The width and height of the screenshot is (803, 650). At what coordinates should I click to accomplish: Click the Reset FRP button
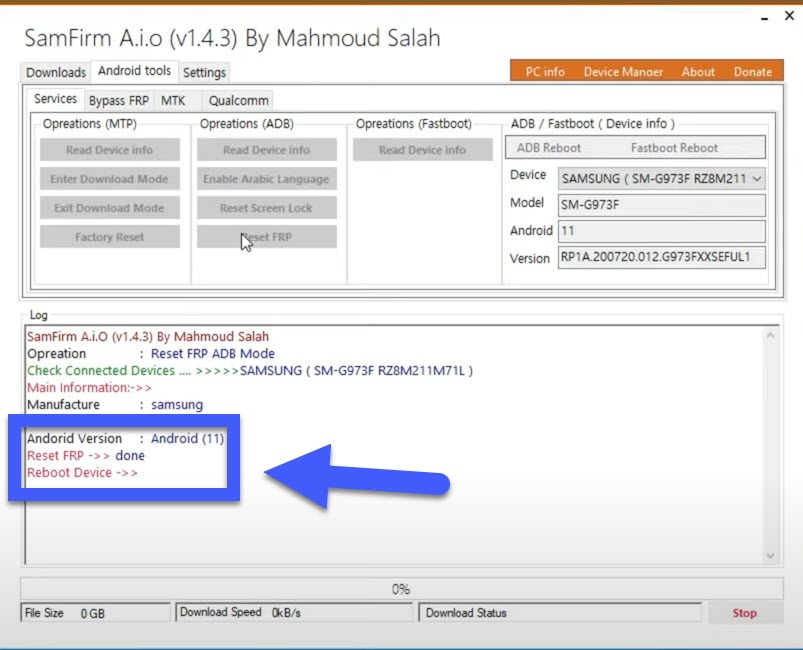(x=267, y=237)
